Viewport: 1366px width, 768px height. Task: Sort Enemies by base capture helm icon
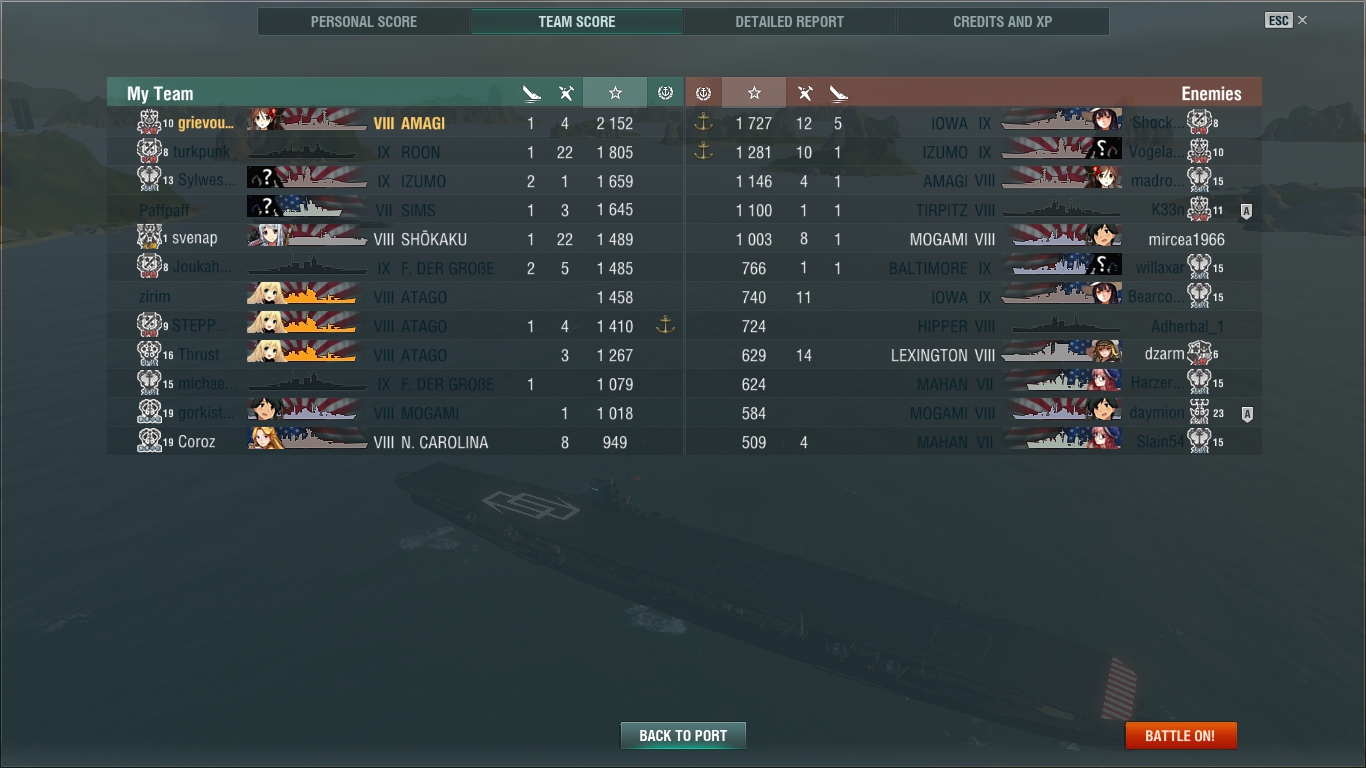coord(703,93)
